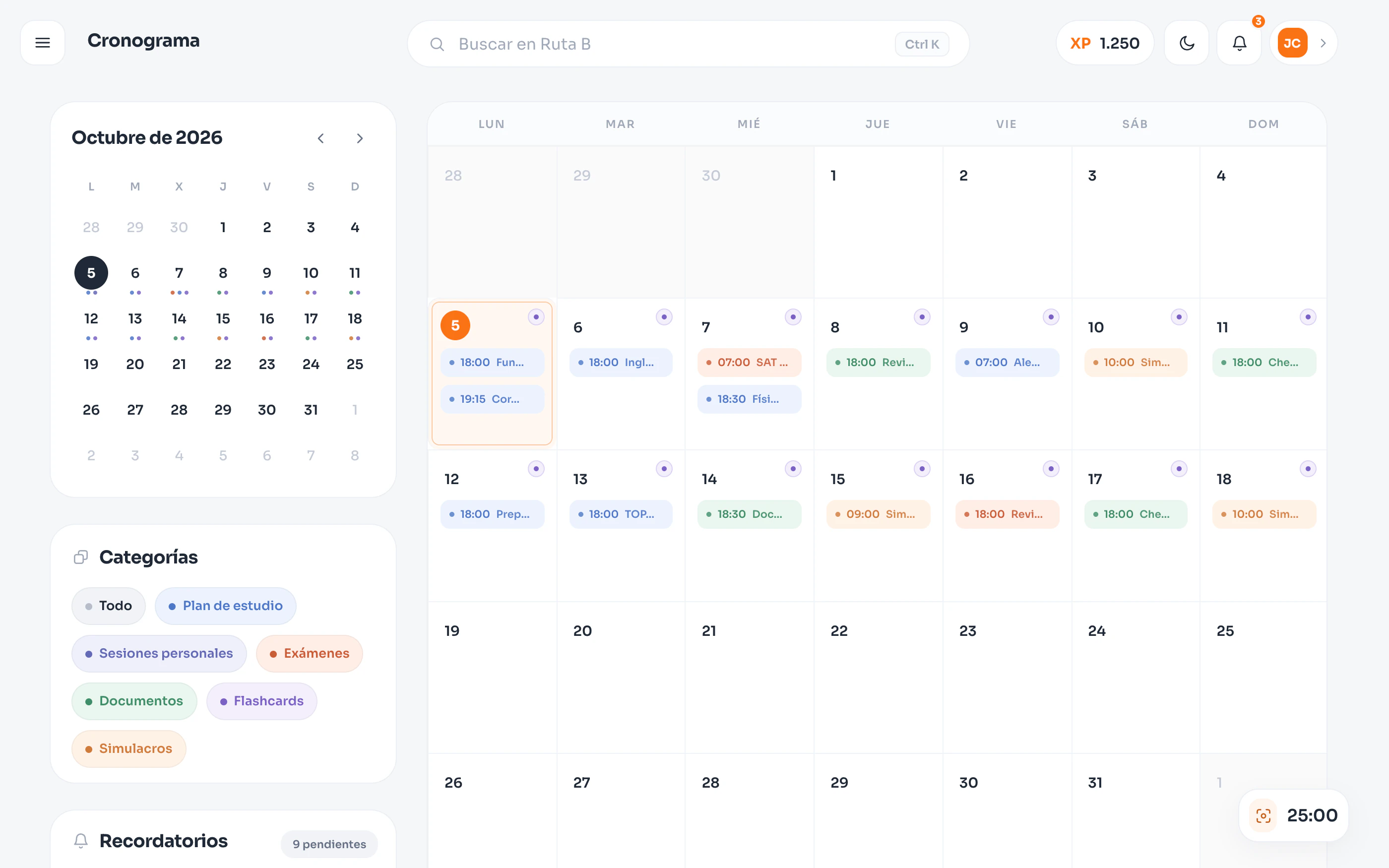Click the Ctrl K shortcut badge
Screen dimensions: 1389x868
click(922, 44)
